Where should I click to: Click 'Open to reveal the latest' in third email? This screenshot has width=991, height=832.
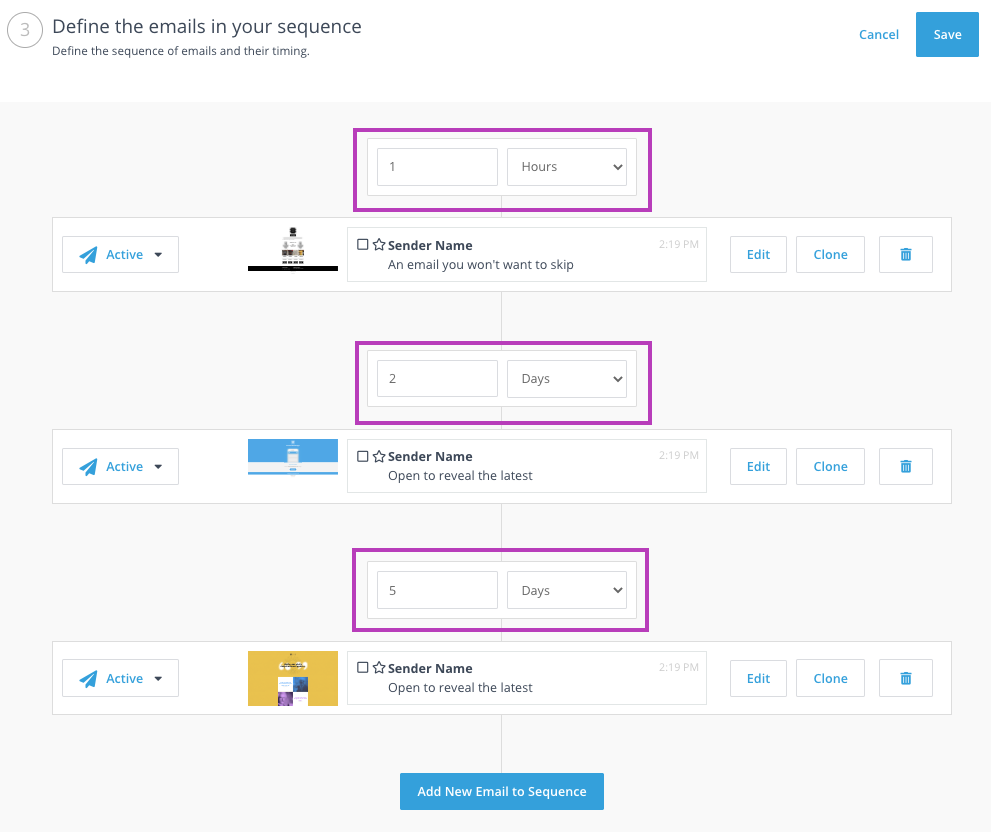(460, 688)
